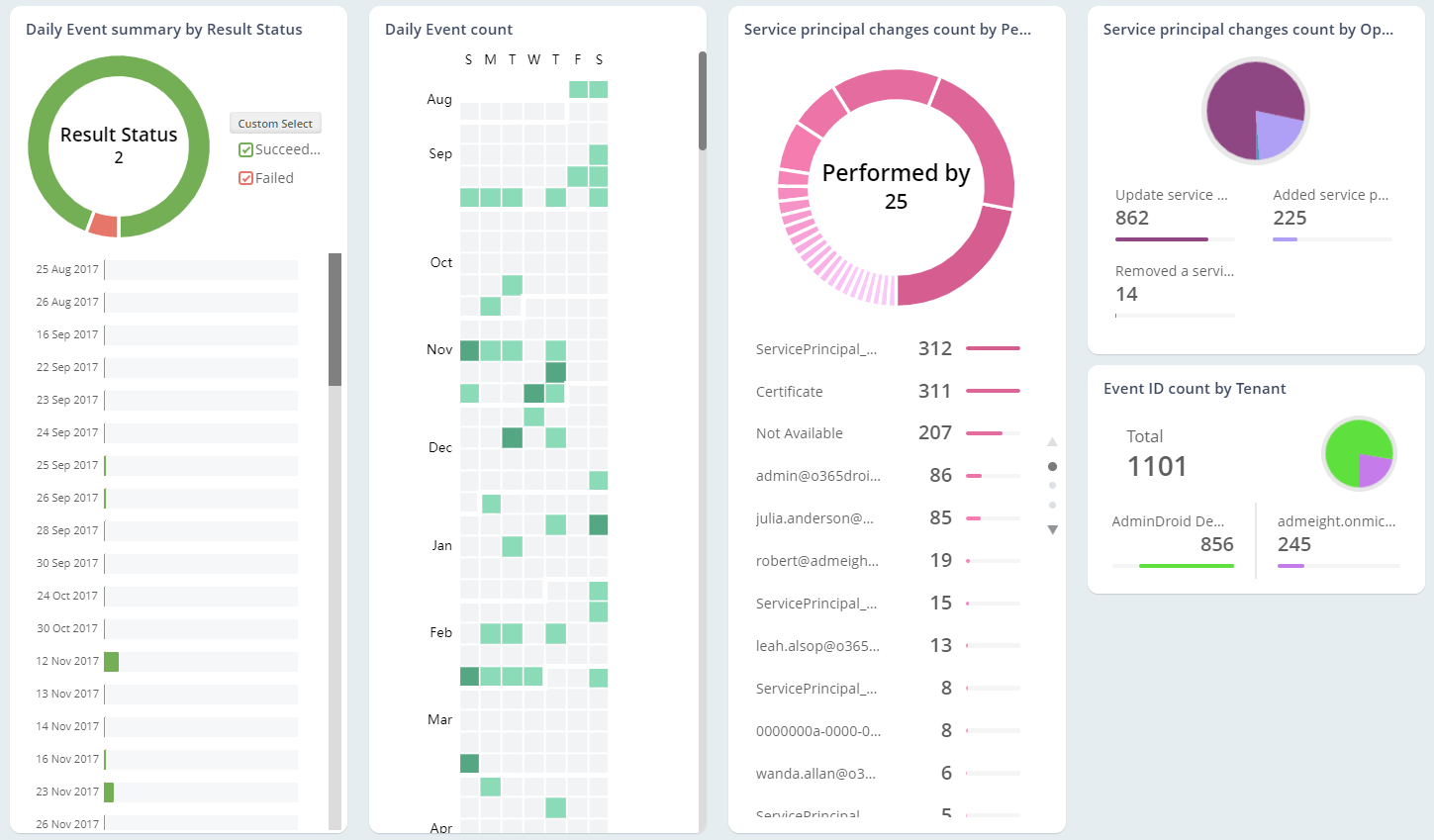Viewport: 1434px width, 840px height.
Task: Toggle the Succeeded checkbox in legend
Action: coord(246,150)
